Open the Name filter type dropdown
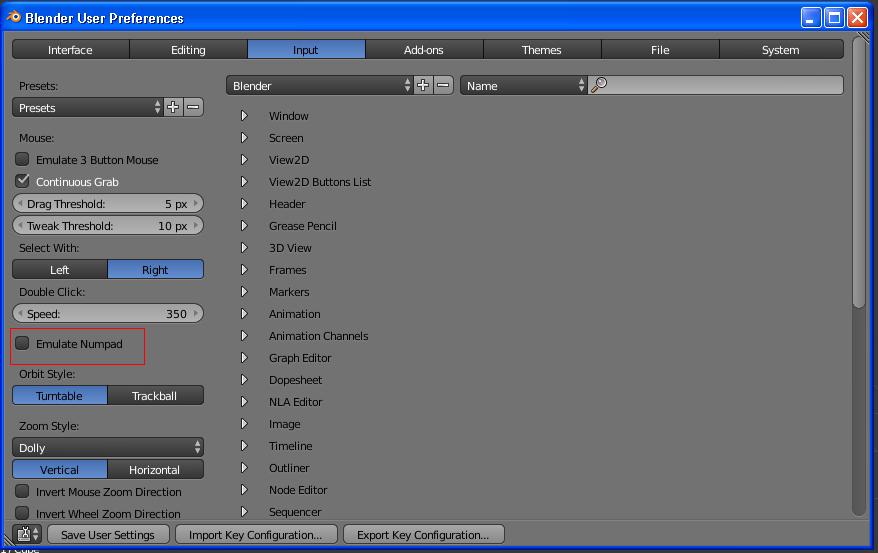Screen dimensions: 878x553 pos(524,86)
